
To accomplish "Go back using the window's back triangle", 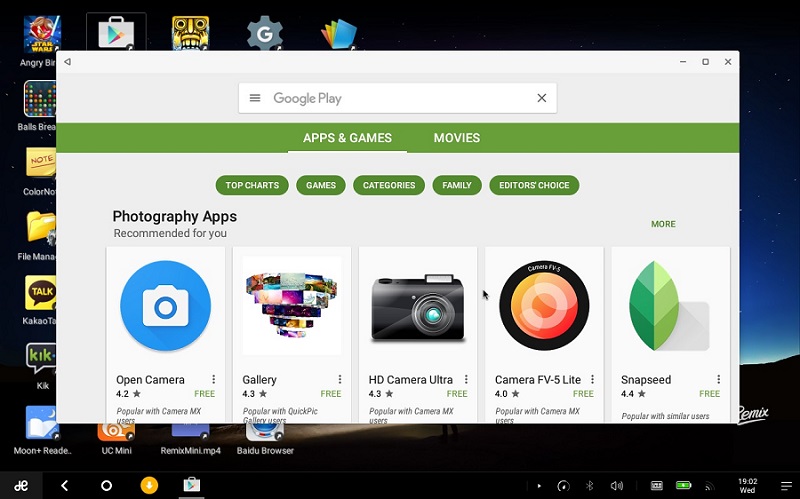I will coord(67,62).
